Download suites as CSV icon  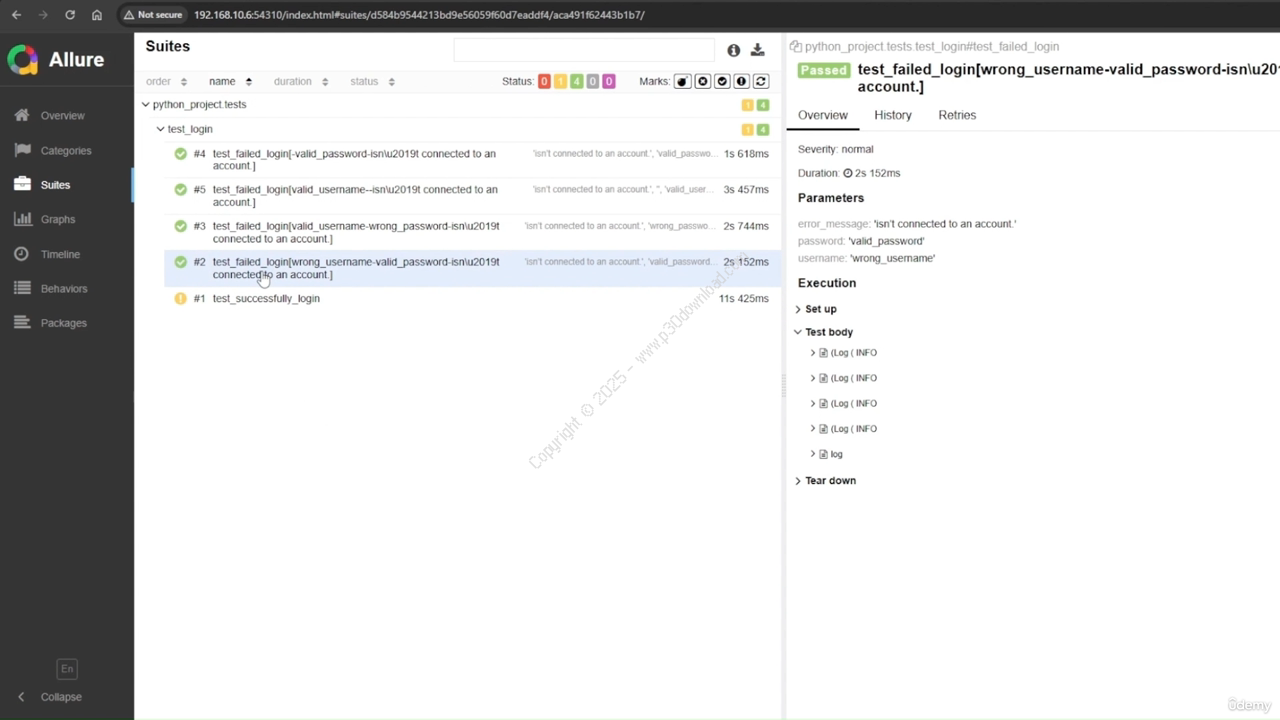point(758,50)
